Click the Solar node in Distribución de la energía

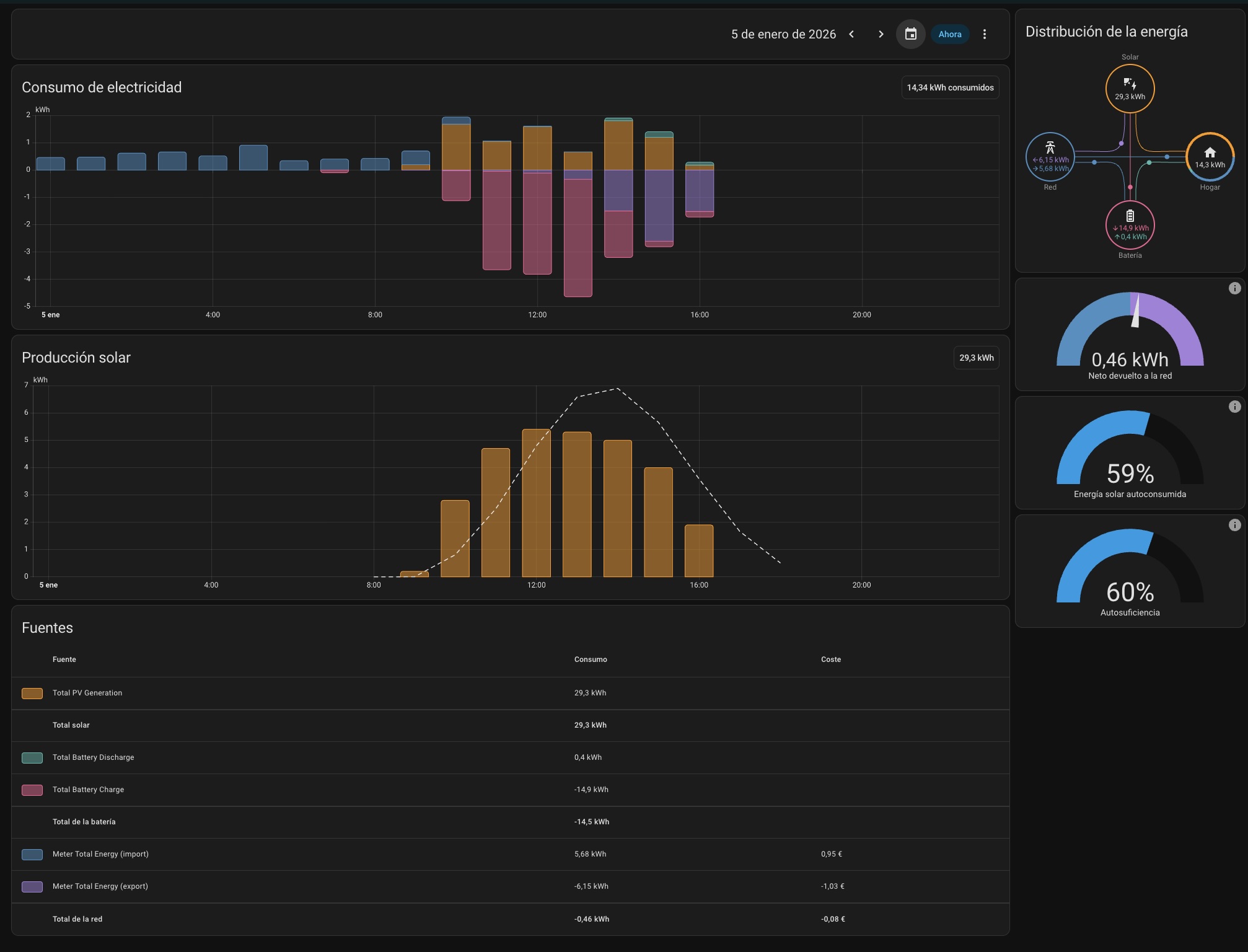click(1130, 88)
